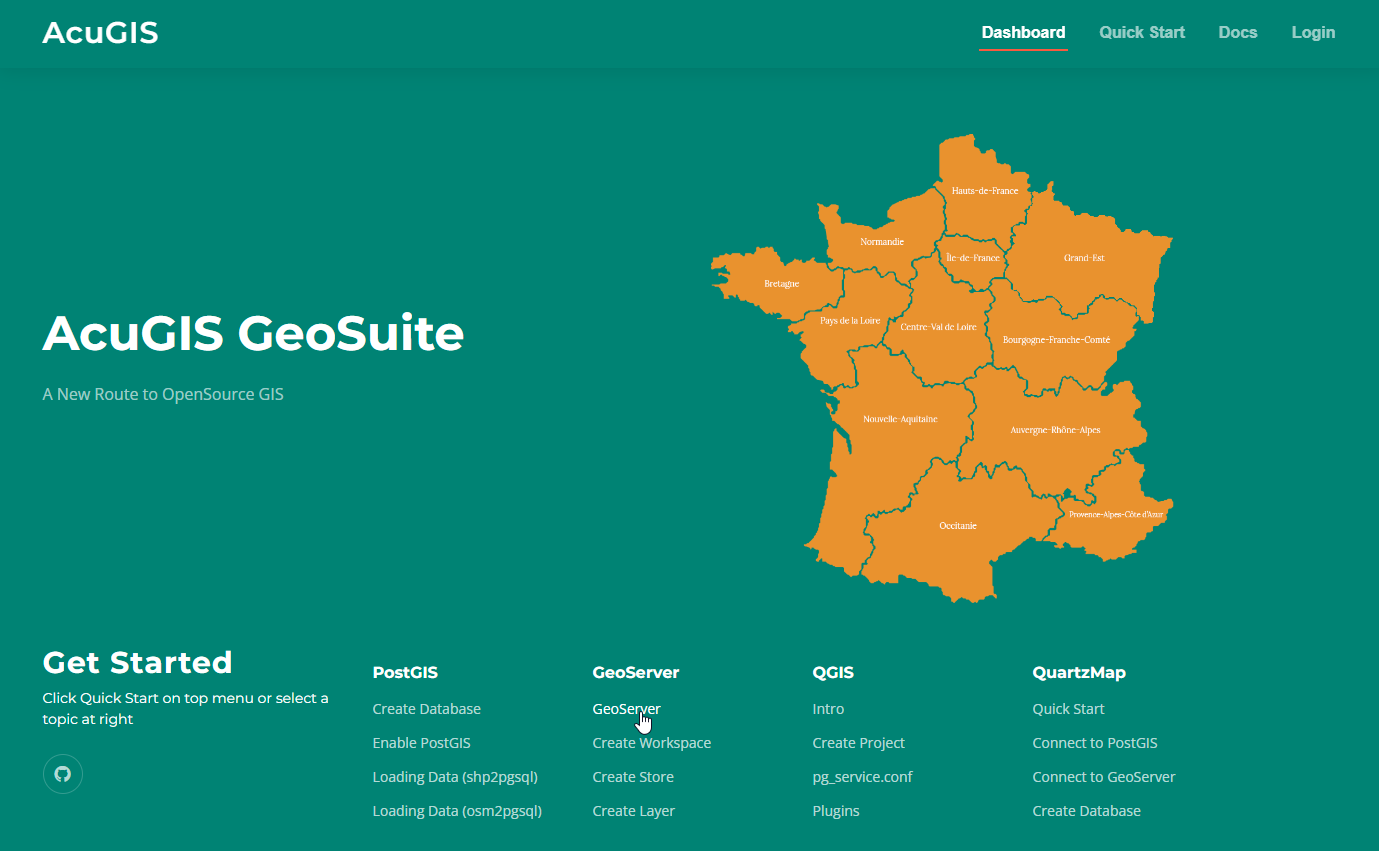Open the pg_service.conf link
The width and height of the screenshot is (1379, 851).
pyautogui.click(x=862, y=777)
